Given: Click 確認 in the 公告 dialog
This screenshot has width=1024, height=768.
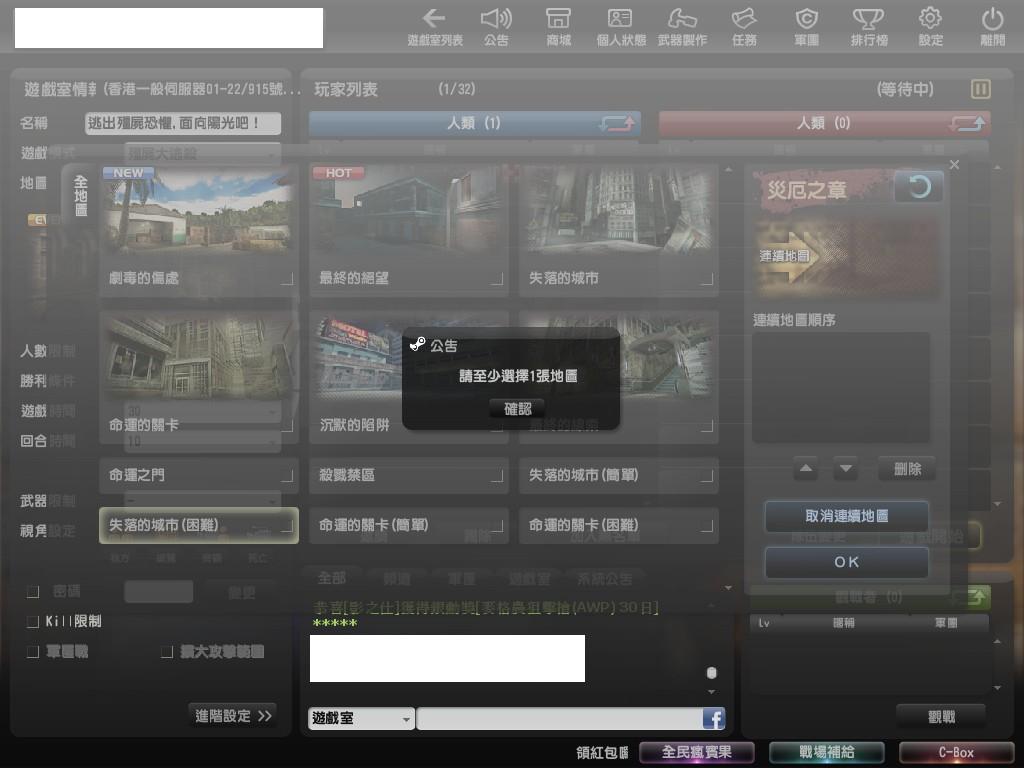Looking at the screenshot, I should pos(517,409).
